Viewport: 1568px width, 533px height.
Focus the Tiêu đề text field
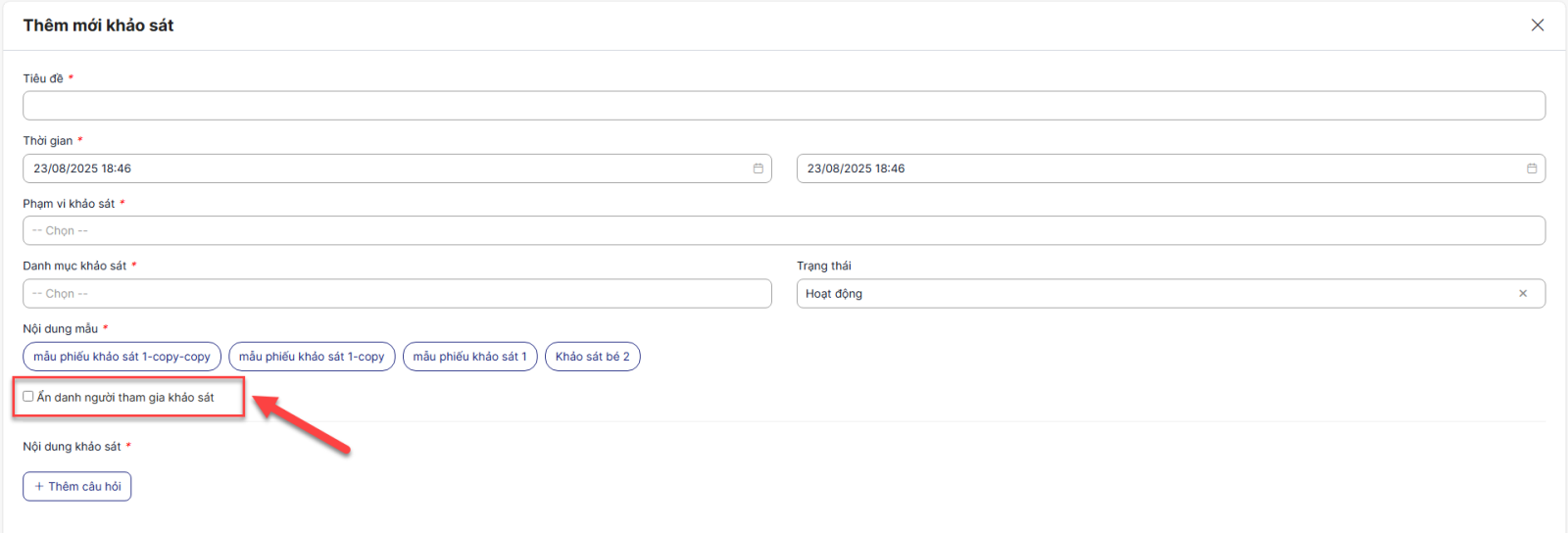(784, 106)
